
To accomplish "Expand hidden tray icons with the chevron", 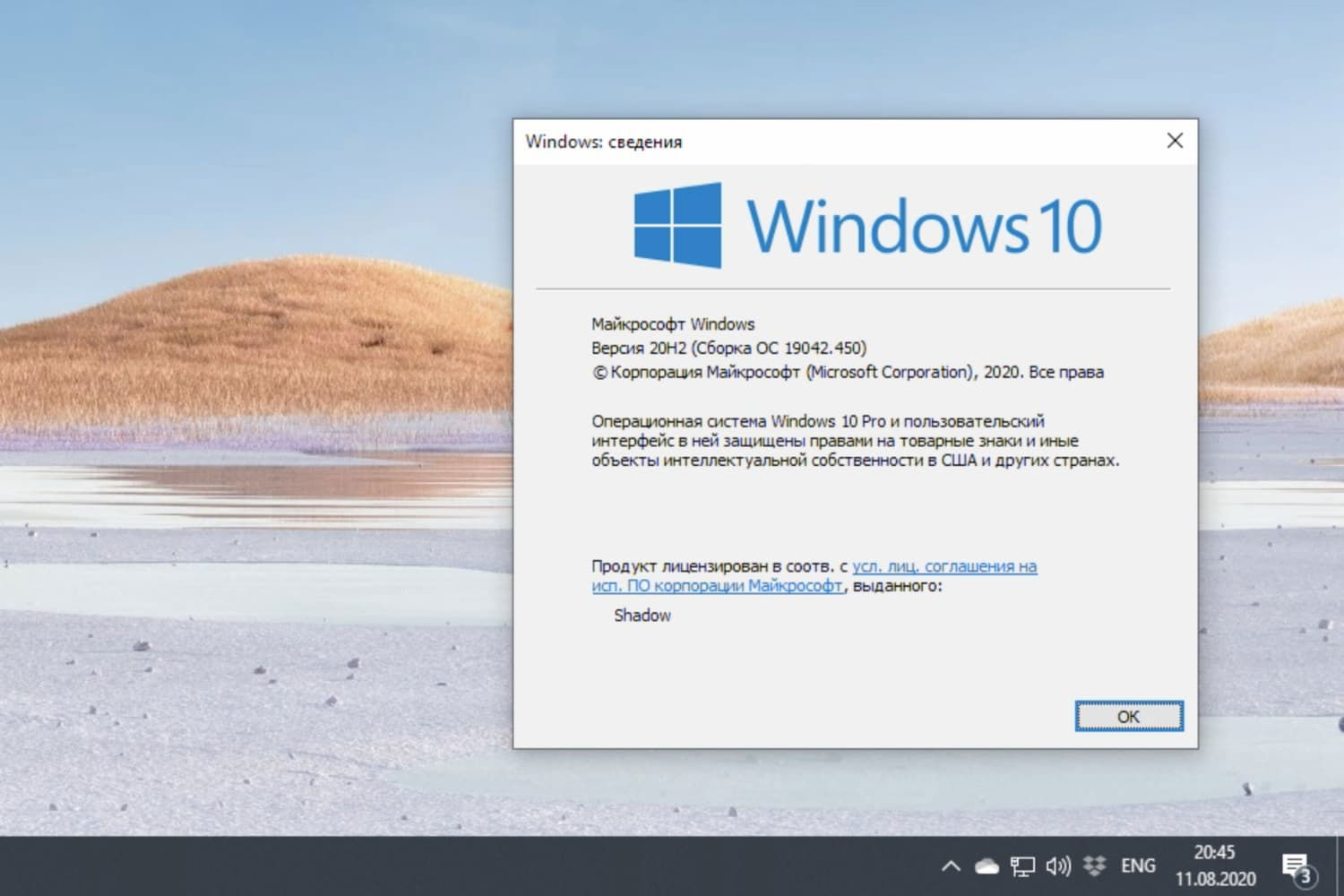I will point(951,866).
